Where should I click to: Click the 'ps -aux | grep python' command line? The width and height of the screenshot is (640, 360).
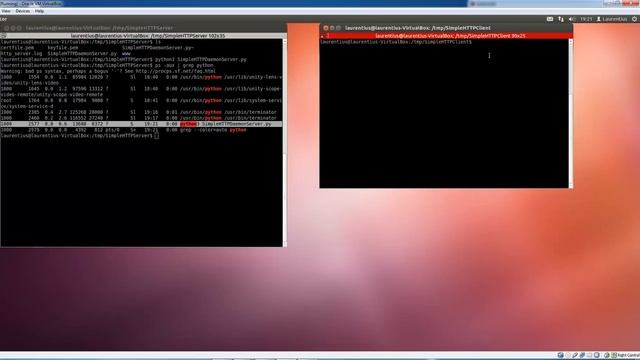click(x=107, y=65)
